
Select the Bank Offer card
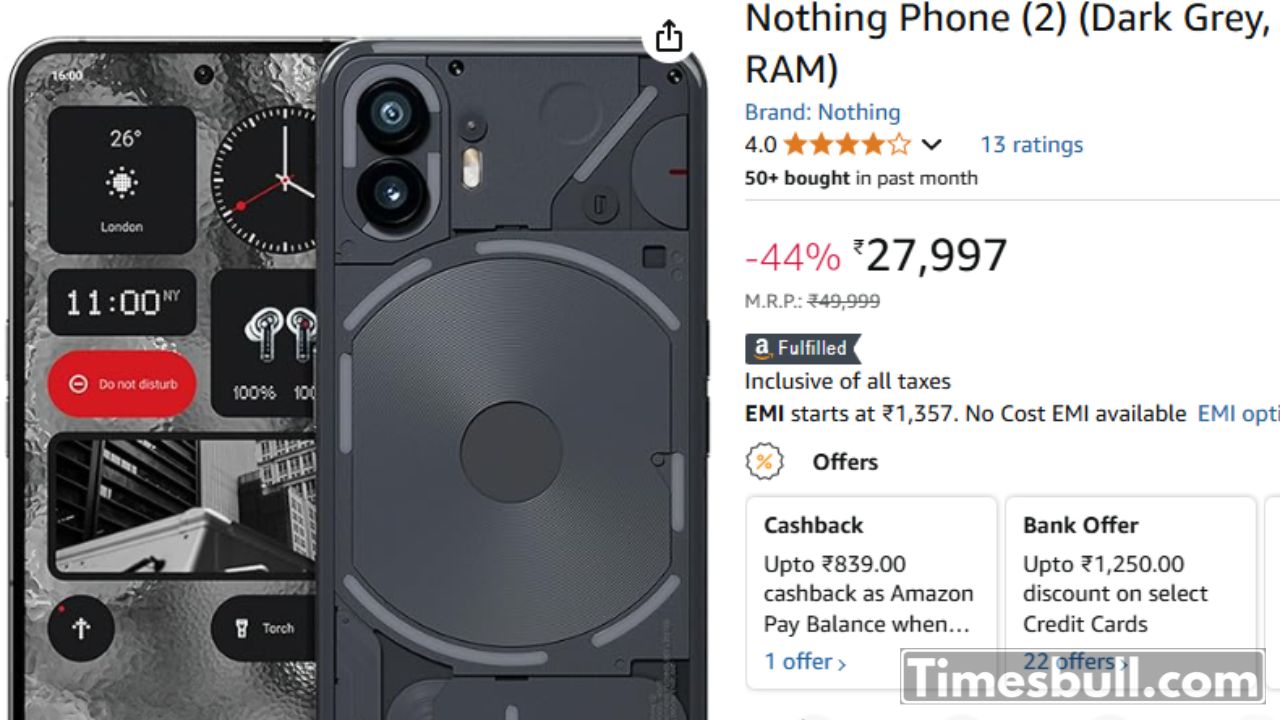pos(1130,580)
